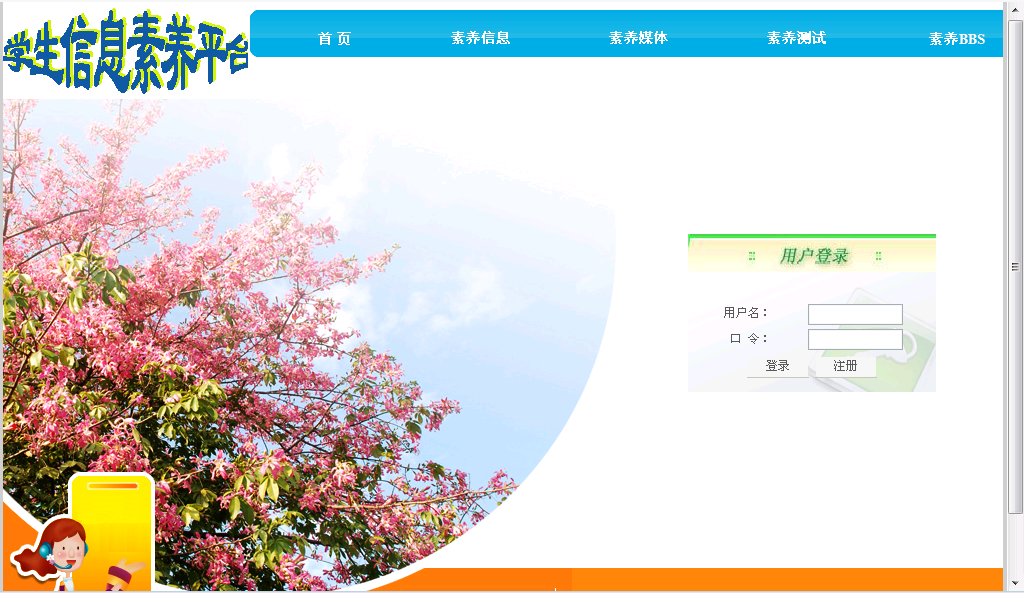Viewport: 1024px width, 593px height.
Task: Visit the 素养BBS navigation link
Action: tap(956, 39)
